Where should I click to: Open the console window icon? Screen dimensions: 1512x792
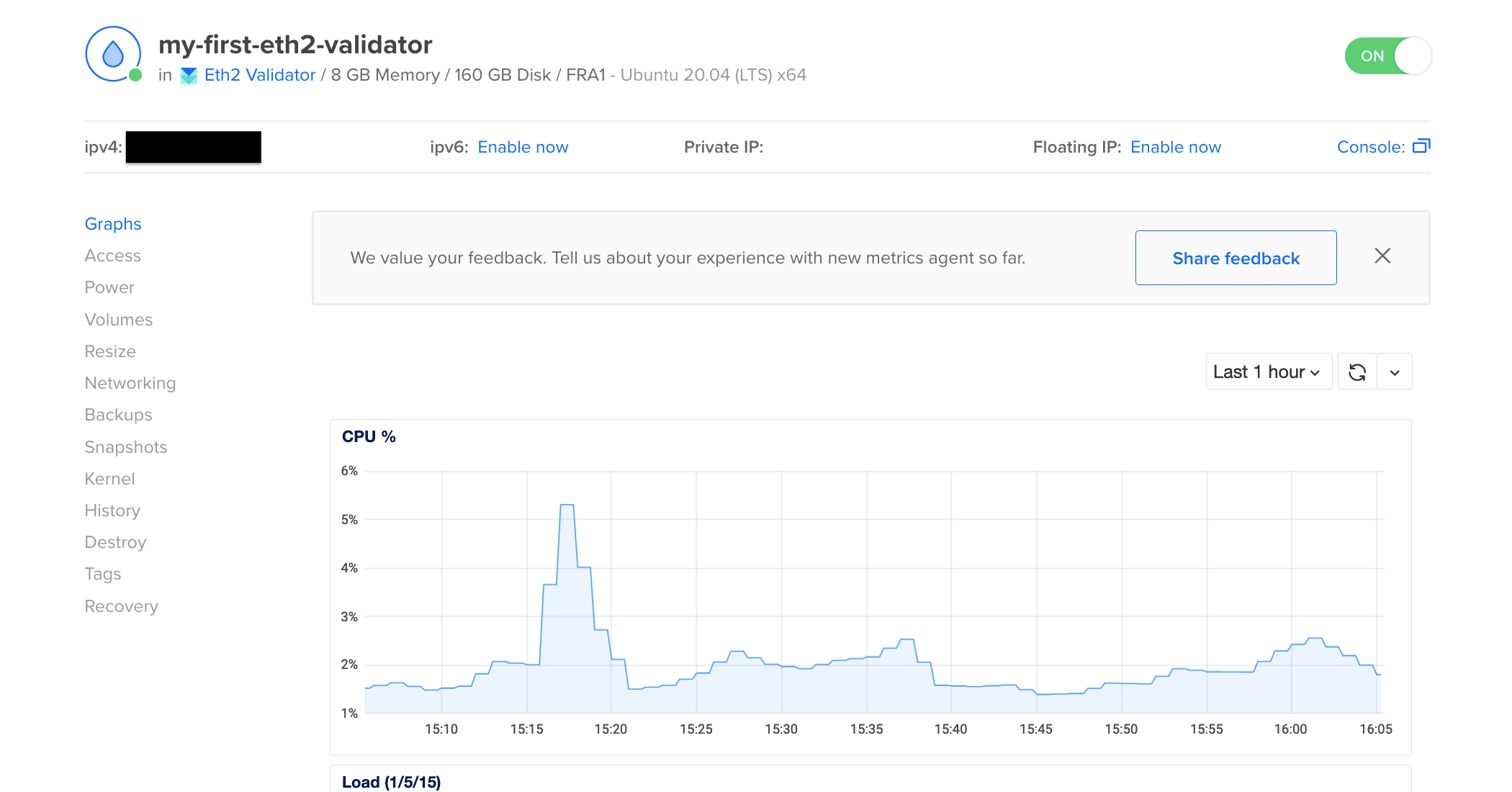[x=1421, y=146]
